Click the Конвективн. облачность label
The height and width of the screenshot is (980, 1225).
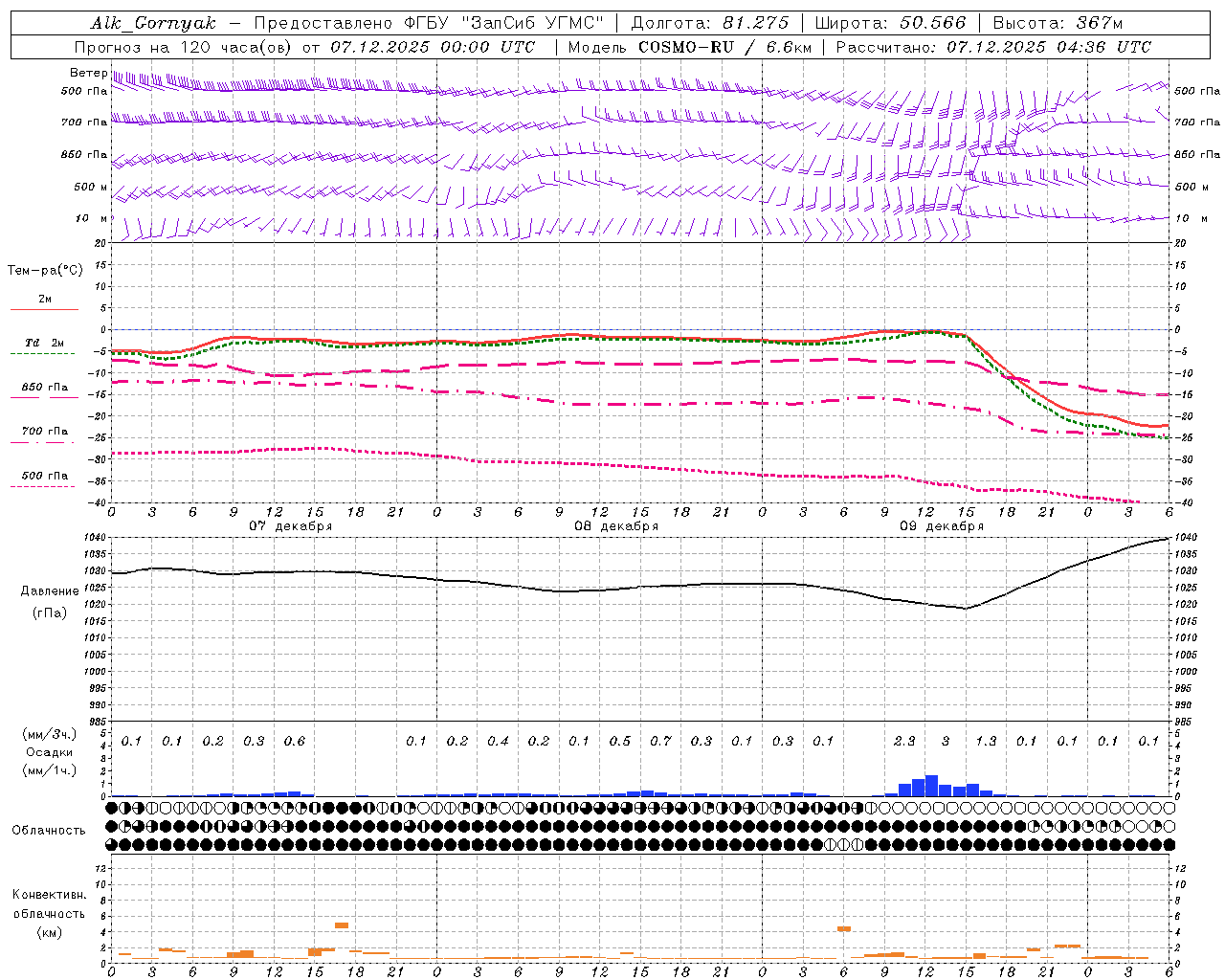pos(49,904)
